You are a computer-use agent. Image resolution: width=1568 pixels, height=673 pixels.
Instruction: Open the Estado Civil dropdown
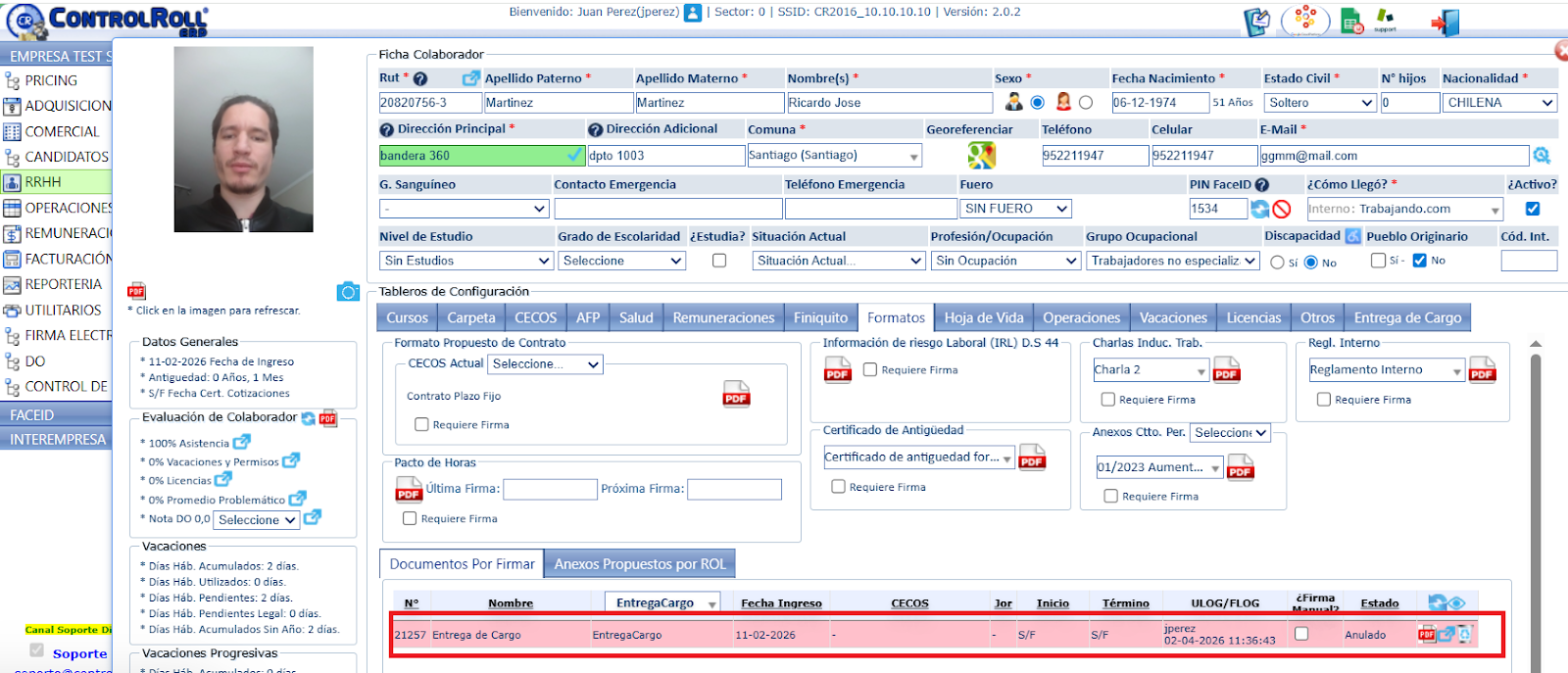pos(1320,103)
